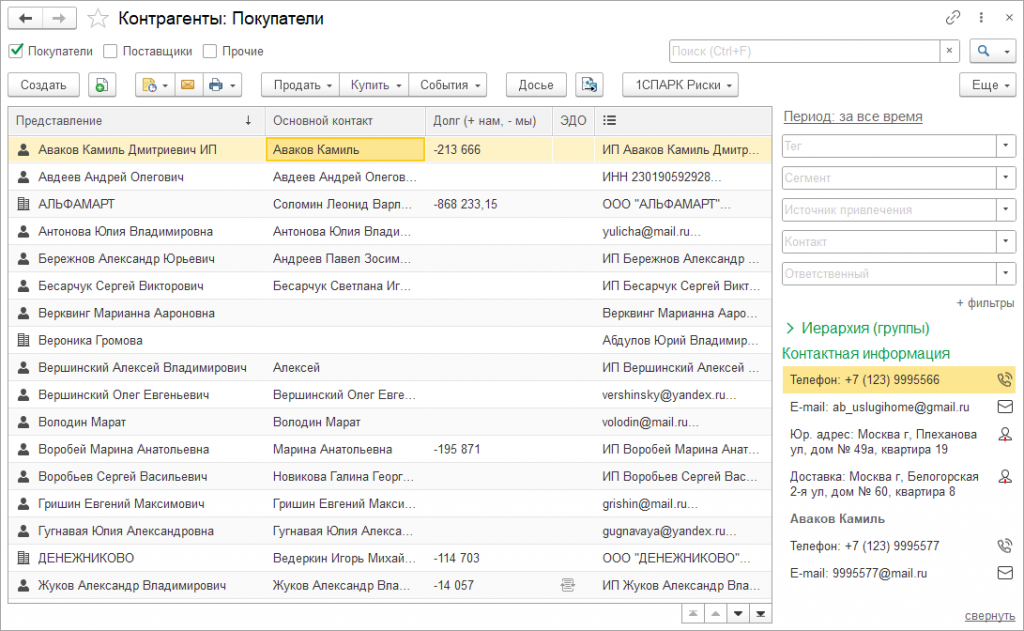The width and height of the screenshot is (1024, 631).
Task: Add more filters with + фильтры
Action: (x=985, y=303)
